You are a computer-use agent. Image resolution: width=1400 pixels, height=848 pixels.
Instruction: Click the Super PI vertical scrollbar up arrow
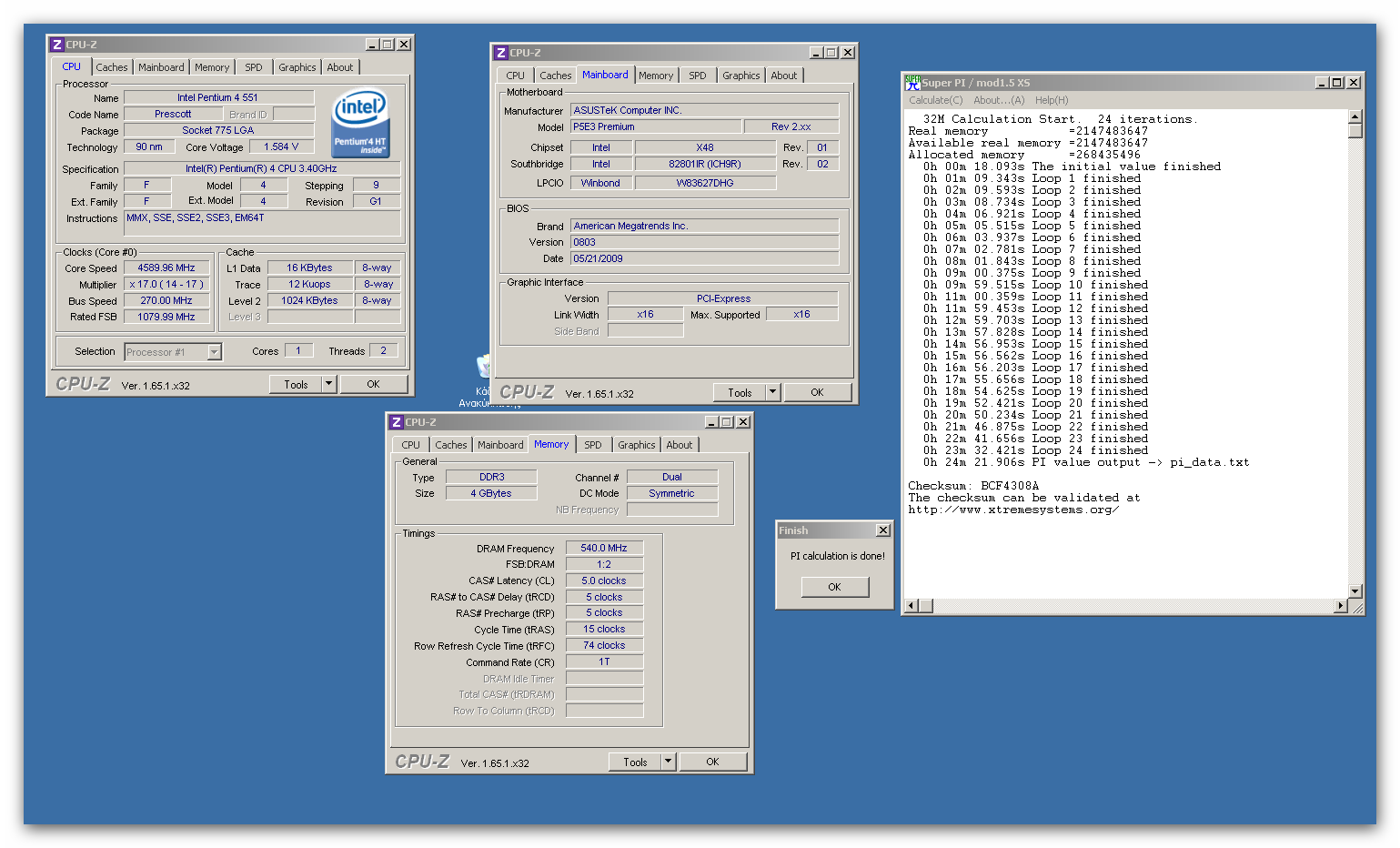tap(1355, 116)
